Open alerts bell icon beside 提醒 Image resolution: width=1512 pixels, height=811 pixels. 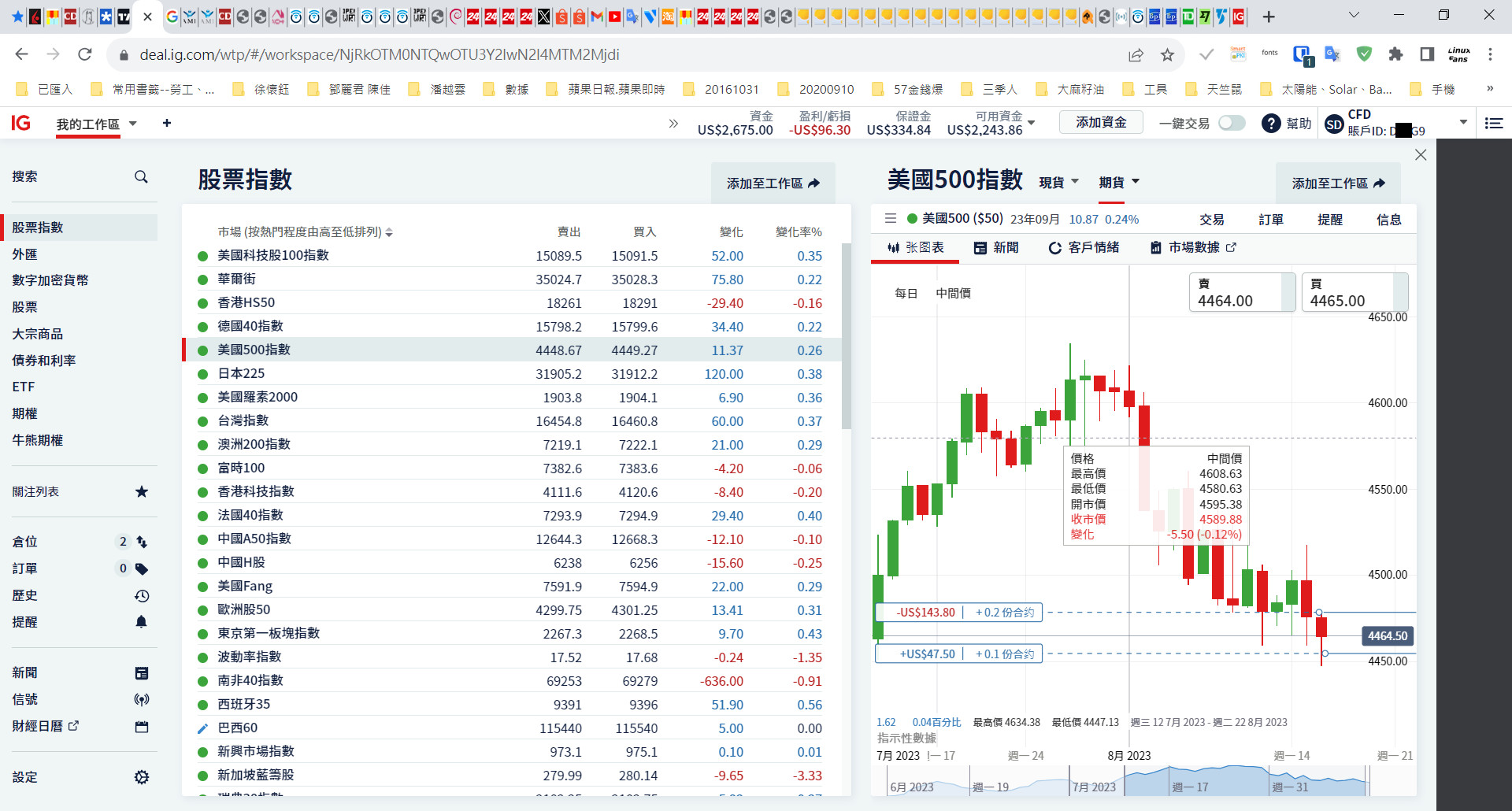pyautogui.click(x=142, y=622)
